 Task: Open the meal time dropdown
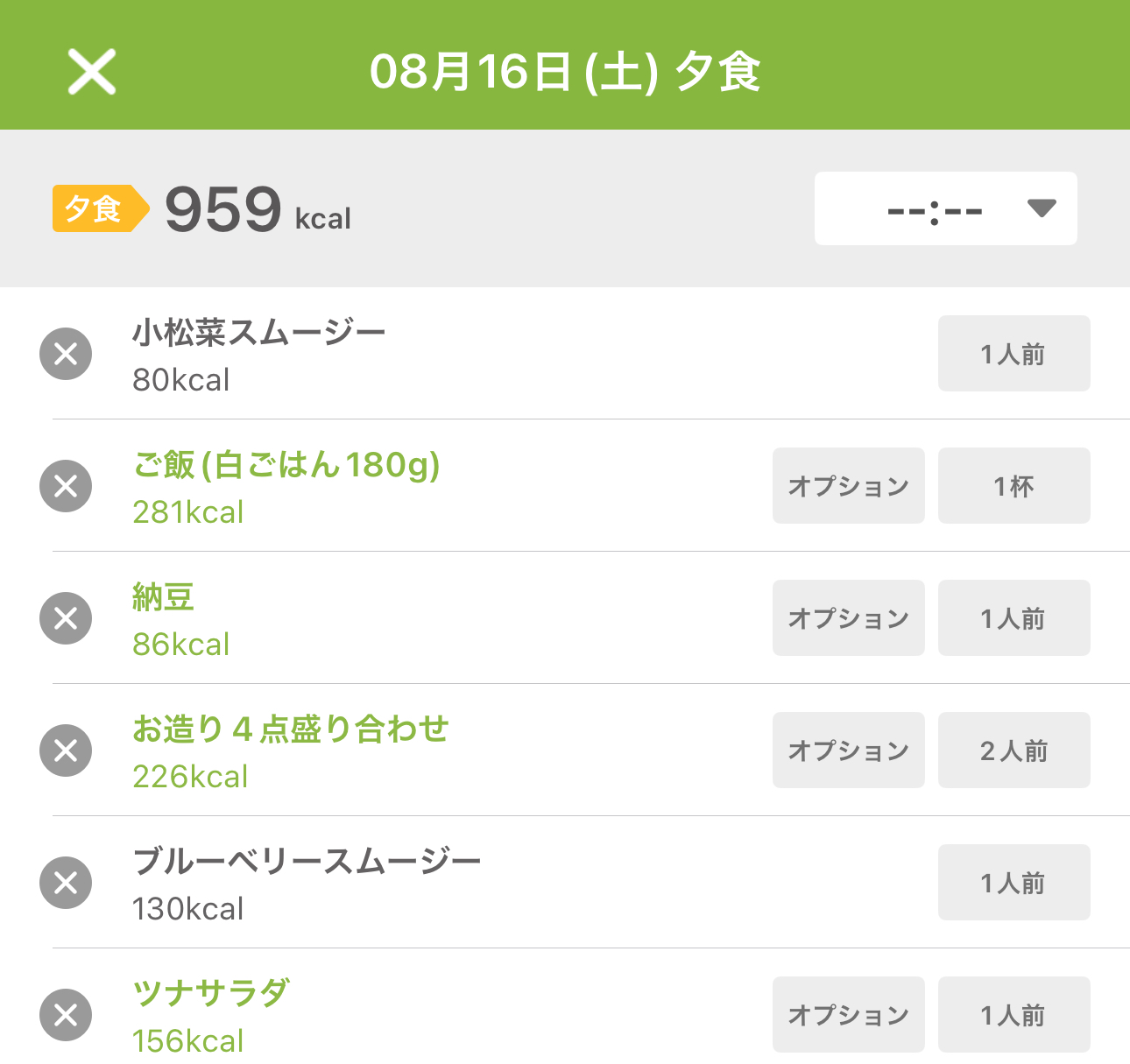946,208
